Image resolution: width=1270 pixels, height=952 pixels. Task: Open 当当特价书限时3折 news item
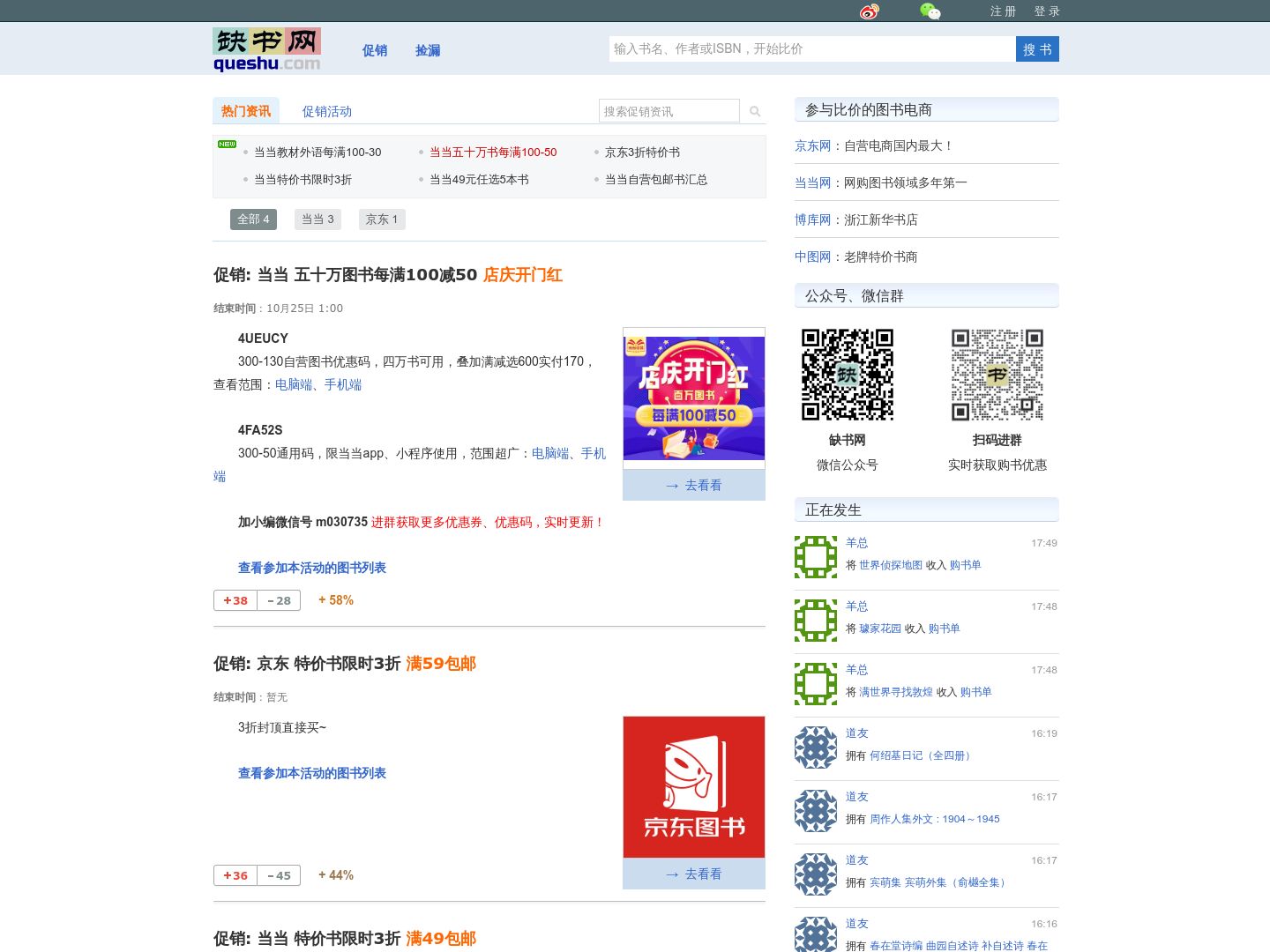(x=303, y=180)
